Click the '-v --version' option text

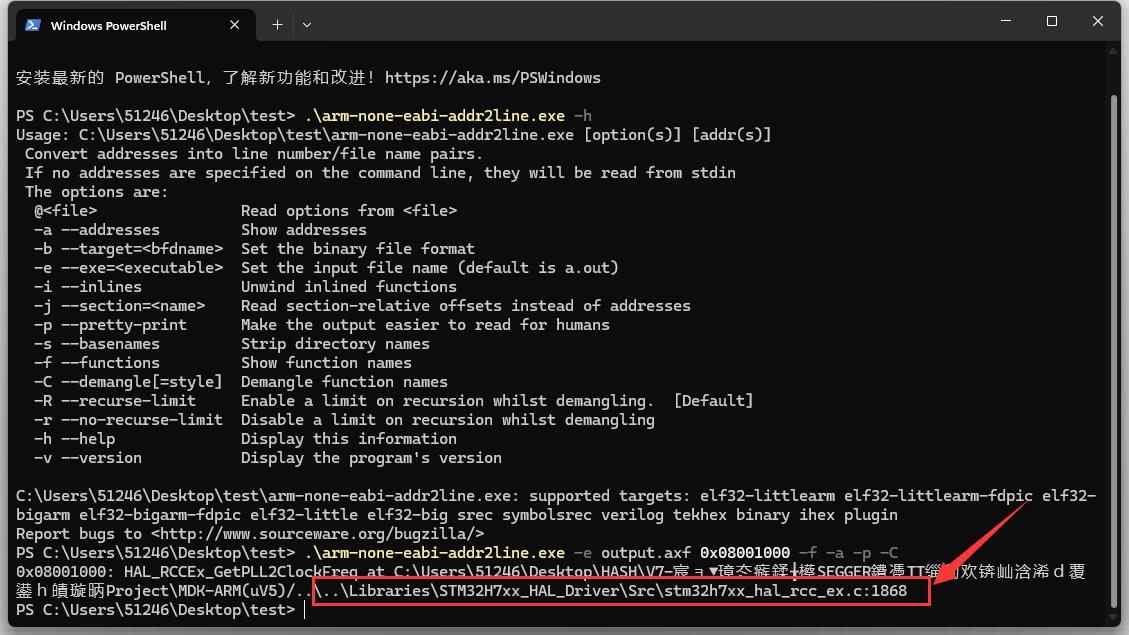pos(87,458)
